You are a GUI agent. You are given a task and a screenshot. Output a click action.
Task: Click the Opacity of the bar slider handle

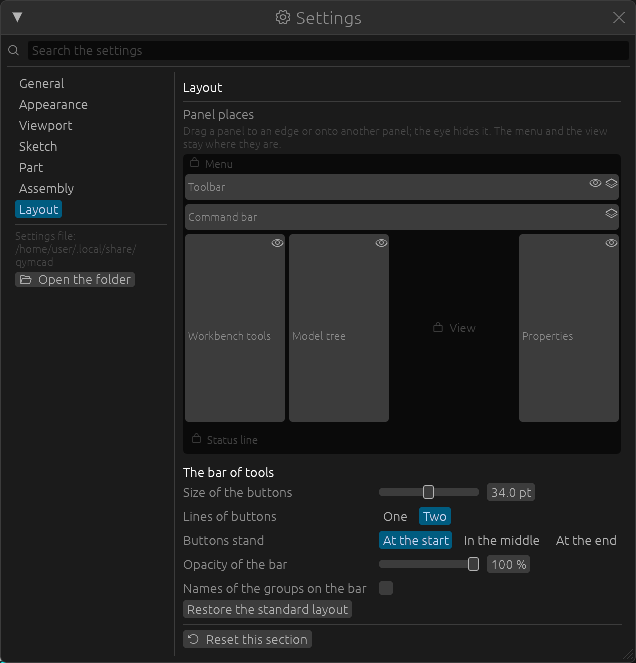coord(473,564)
